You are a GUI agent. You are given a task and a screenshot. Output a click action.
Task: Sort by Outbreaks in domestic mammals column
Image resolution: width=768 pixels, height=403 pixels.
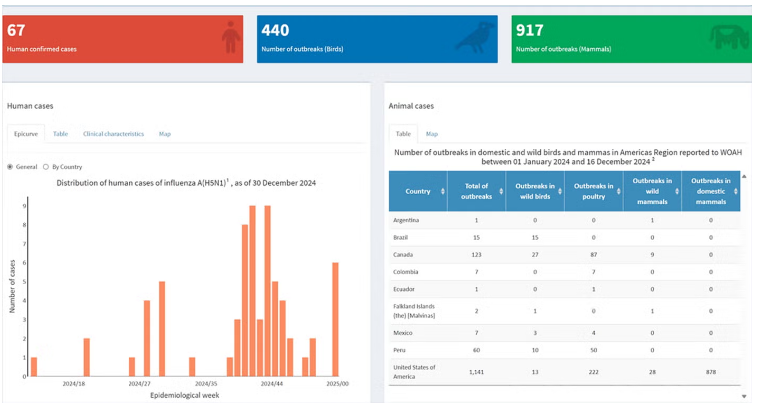pos(736,191)
